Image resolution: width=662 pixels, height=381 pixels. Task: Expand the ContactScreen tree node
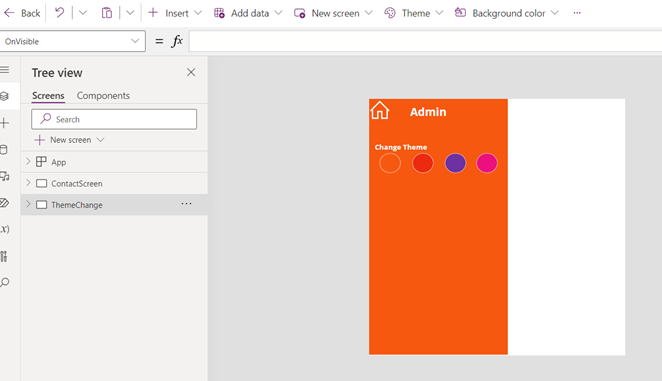(x=28, y=183)
